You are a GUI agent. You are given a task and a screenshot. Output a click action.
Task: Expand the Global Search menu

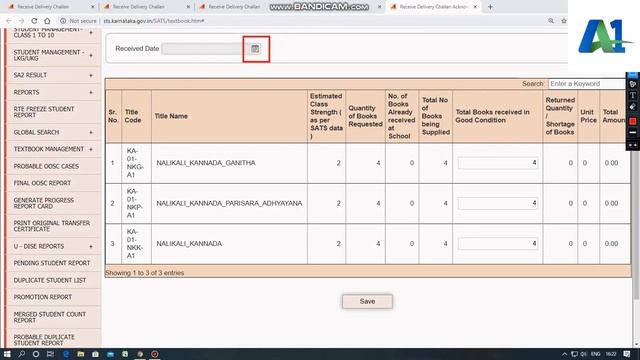pyautogui.click(x=91, y=133)
